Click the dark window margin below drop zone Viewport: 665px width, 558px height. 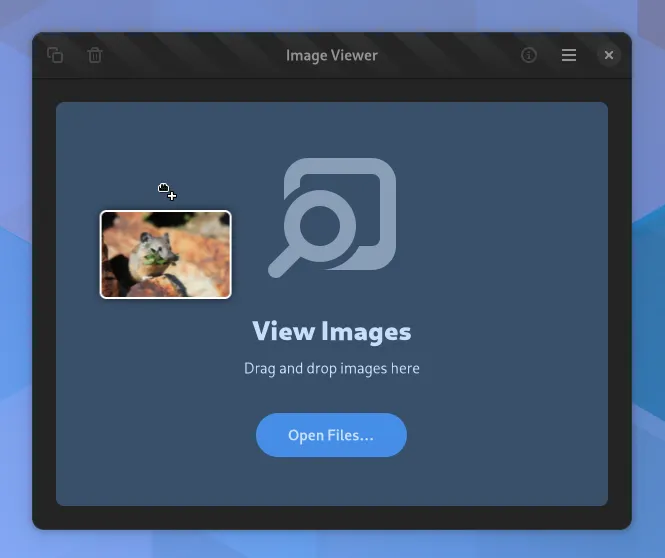[x=331, y=518]
